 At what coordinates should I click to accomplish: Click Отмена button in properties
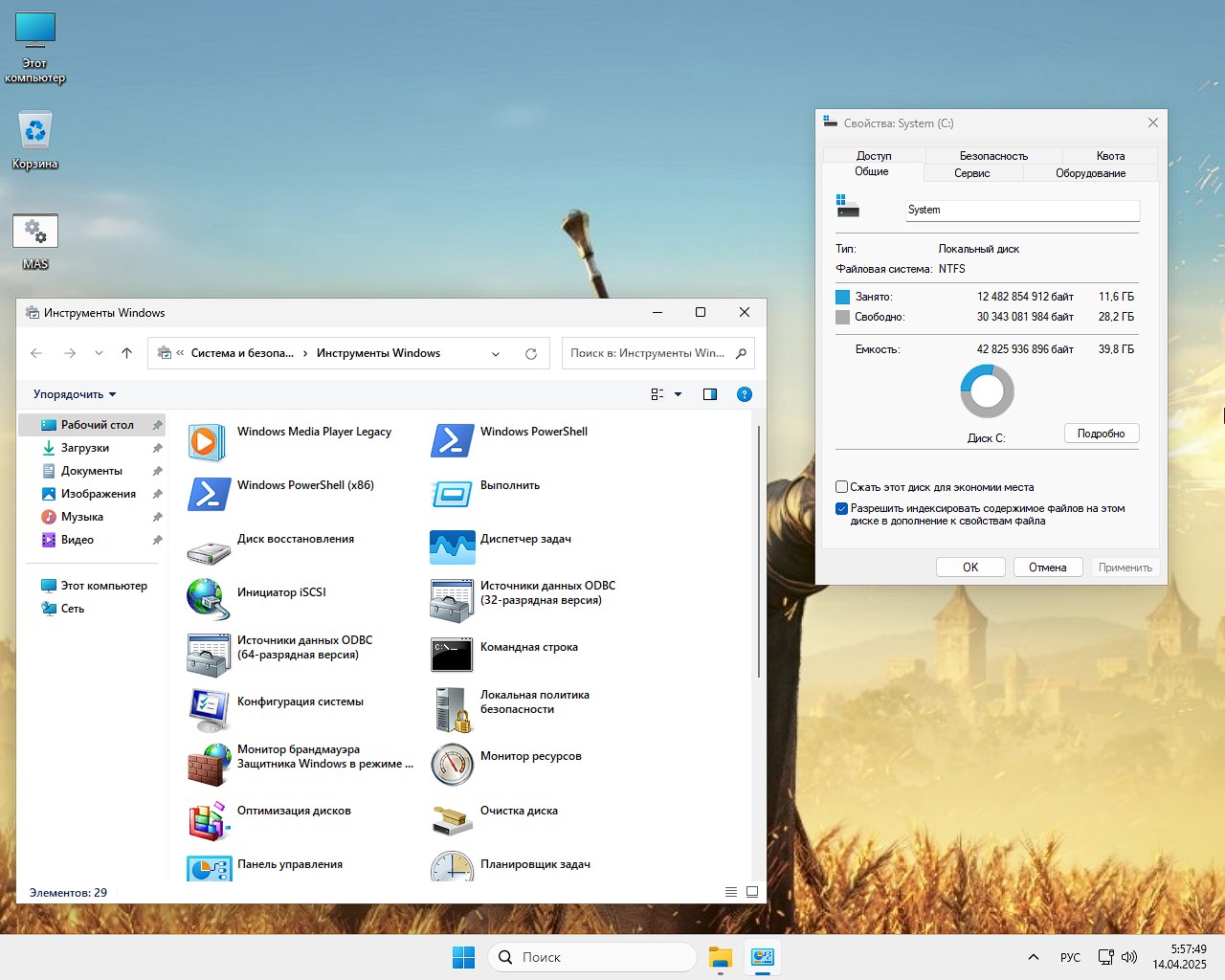point(1048,568)
